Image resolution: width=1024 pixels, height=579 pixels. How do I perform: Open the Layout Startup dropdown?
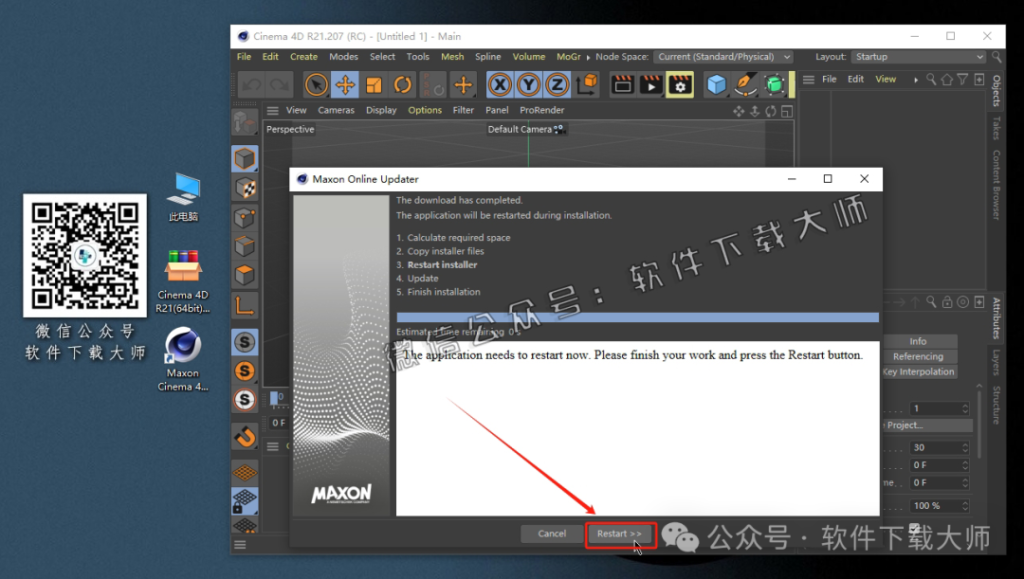(x=913, y=57)
